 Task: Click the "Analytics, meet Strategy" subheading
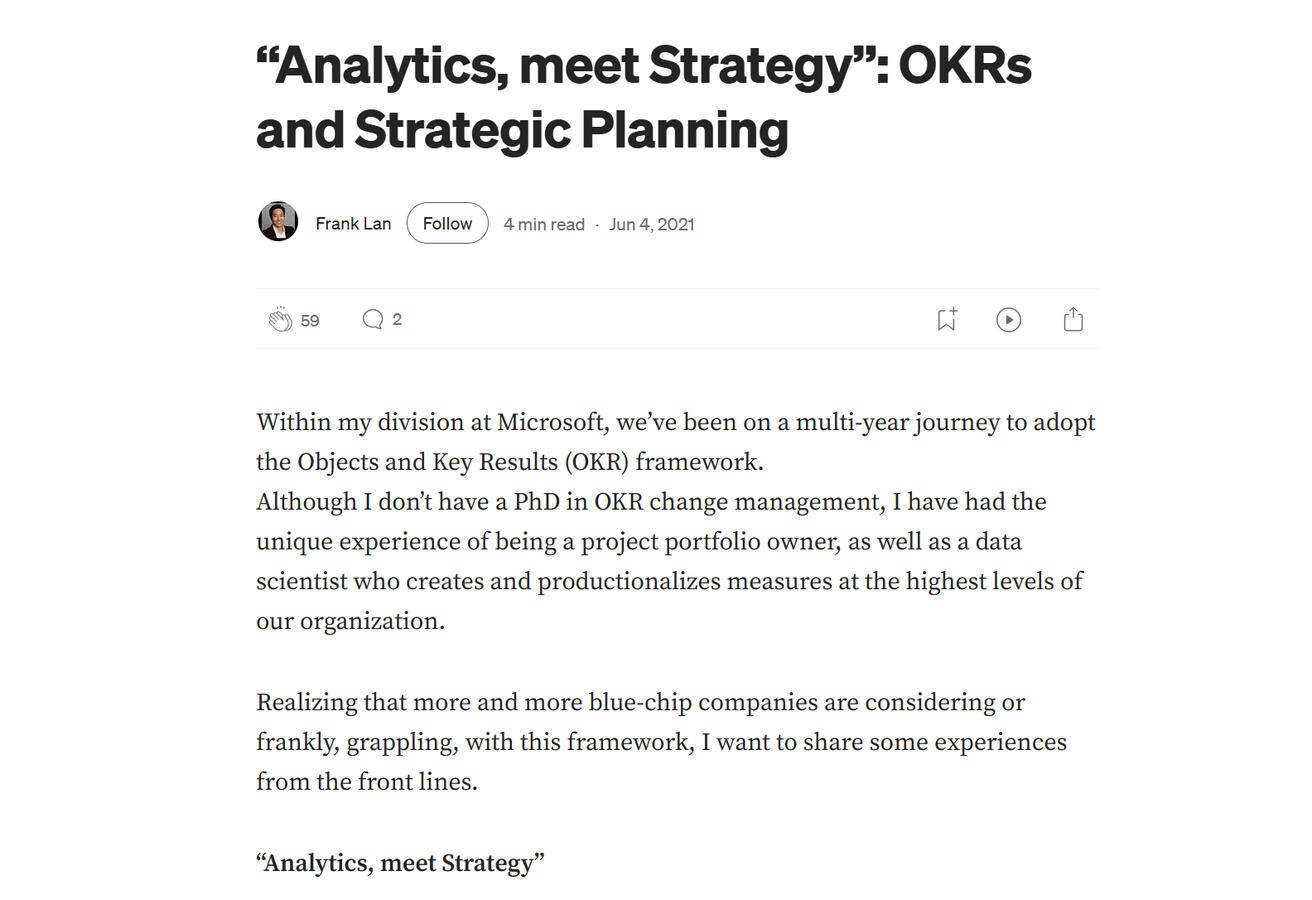click(400, 862)
